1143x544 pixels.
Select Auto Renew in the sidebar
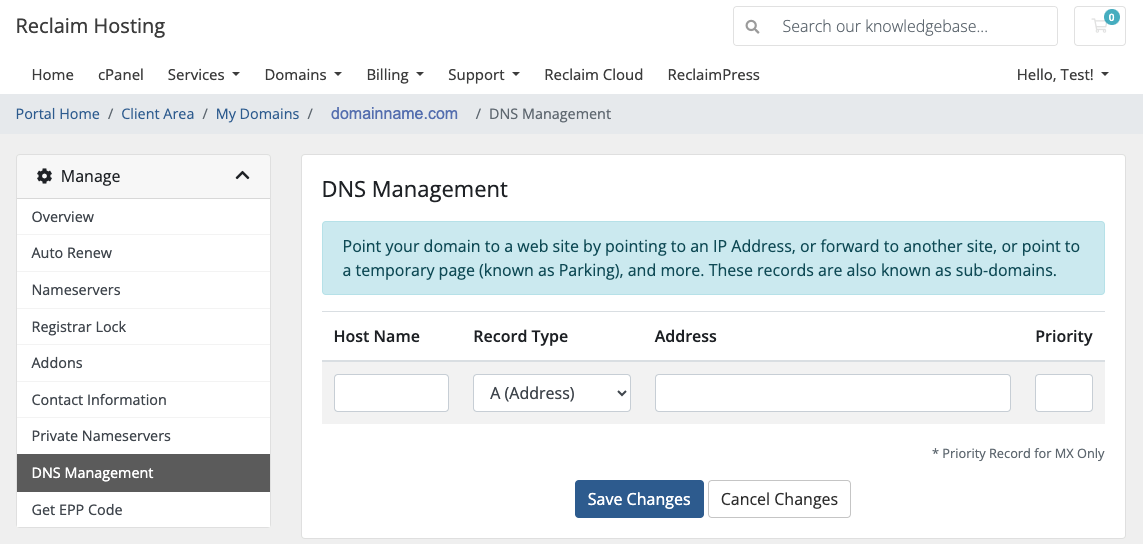[x=144, y=253]
